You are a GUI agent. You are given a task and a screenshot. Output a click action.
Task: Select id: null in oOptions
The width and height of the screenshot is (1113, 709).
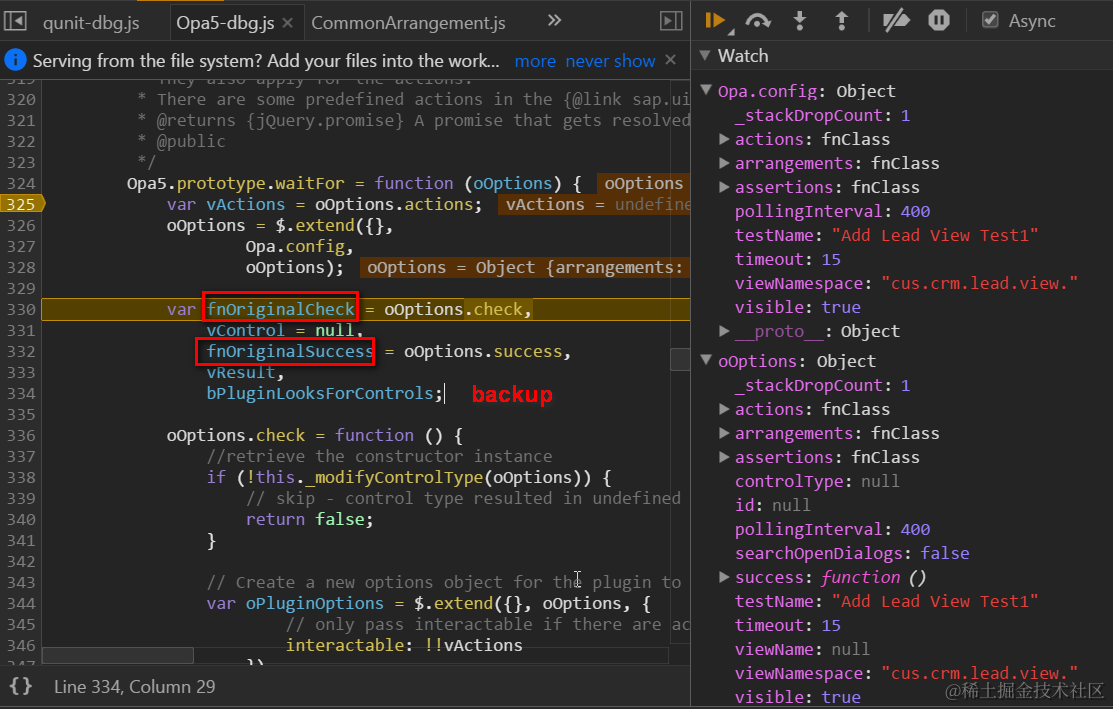coord(772,505)
